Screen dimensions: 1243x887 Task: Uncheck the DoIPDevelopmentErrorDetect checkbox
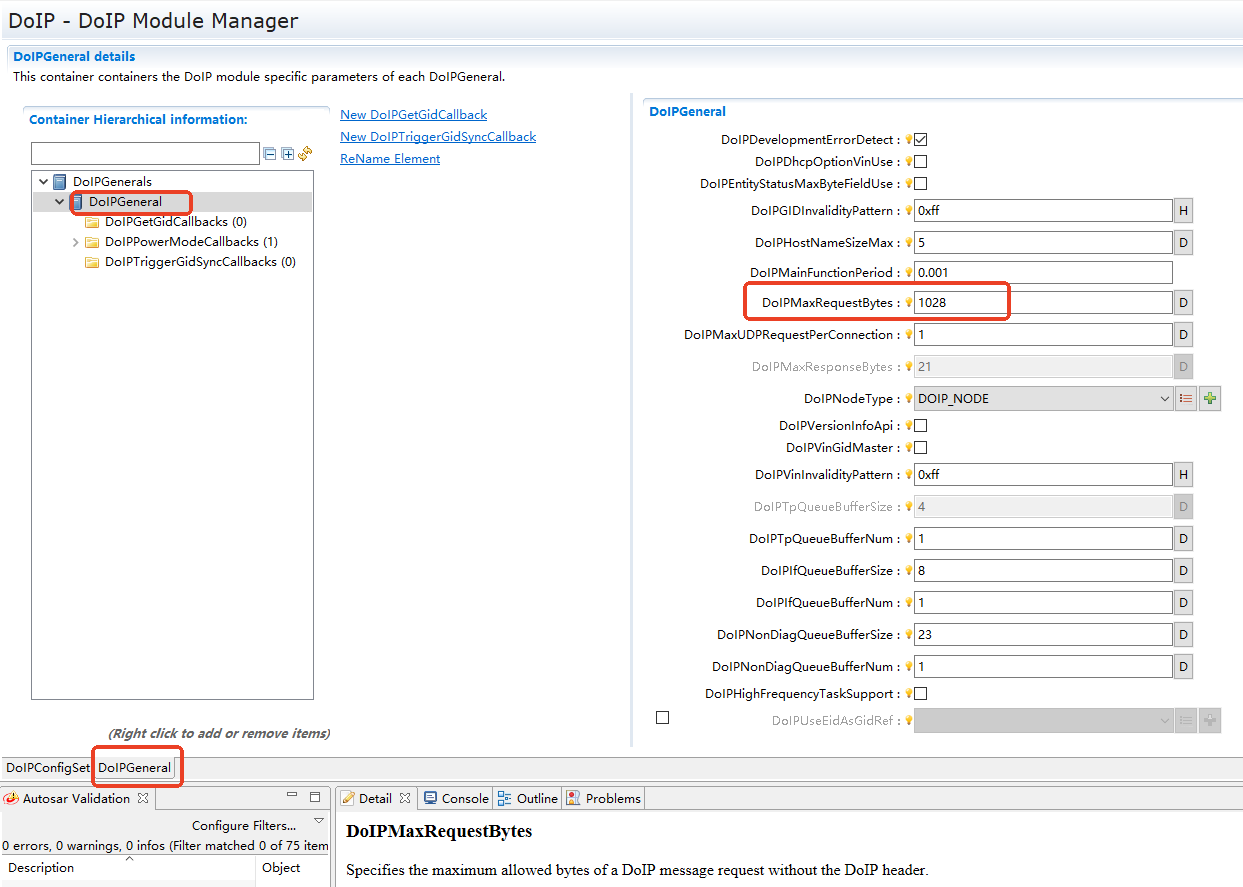click(x=921, y=140)
